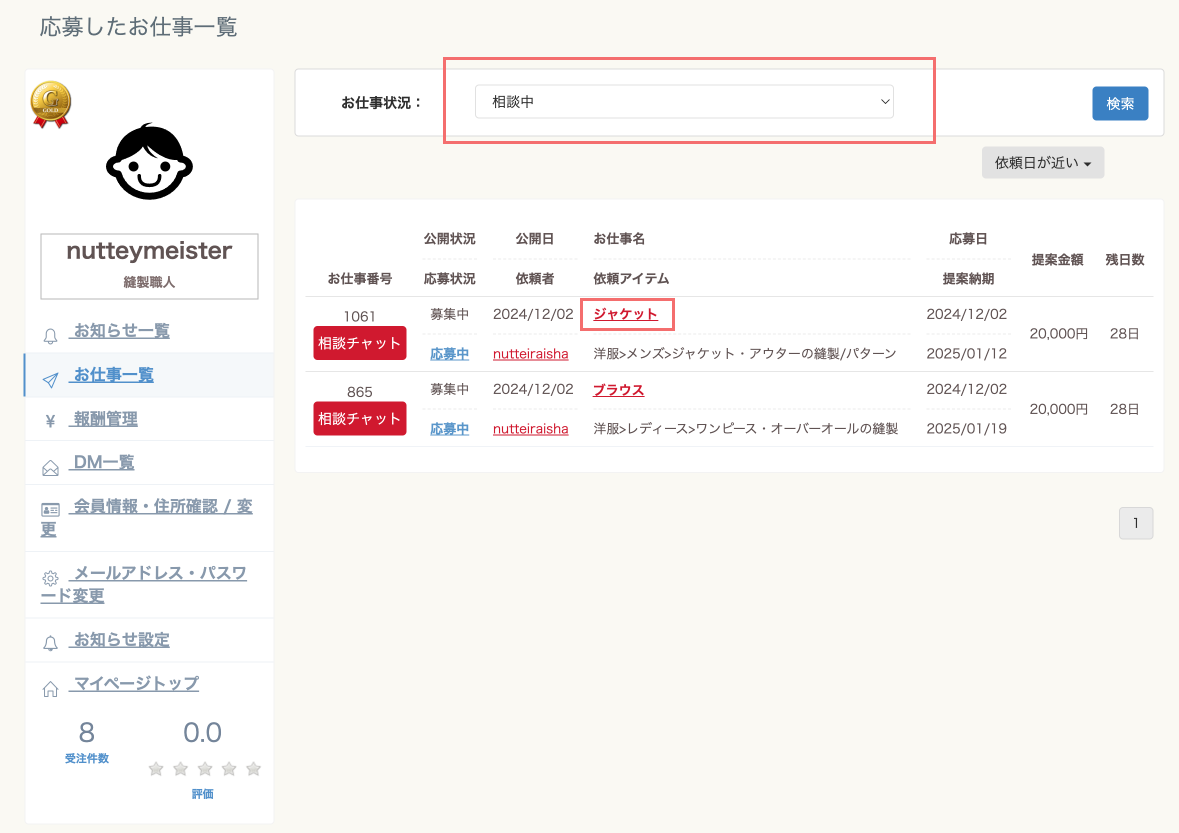The height and width of the screenshot is (833, 1179).
Task: Click the ID card icon beside 会員情報
Action: tap(50, 510)
